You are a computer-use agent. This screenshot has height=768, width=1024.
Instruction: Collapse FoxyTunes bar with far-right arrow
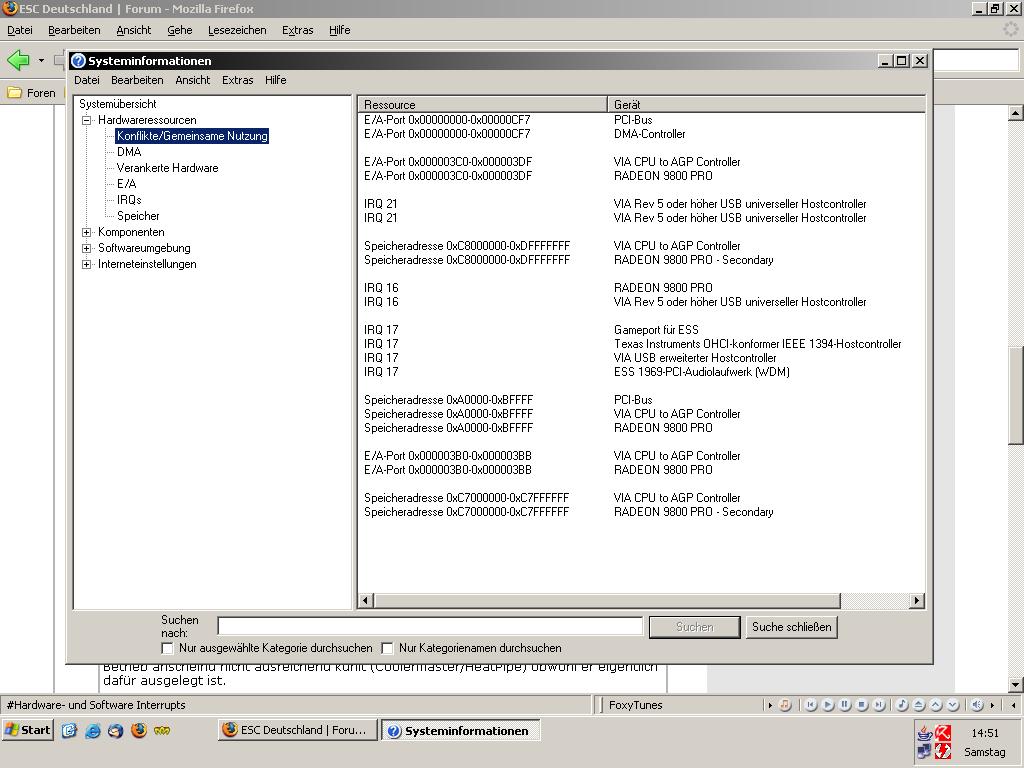1013,705
